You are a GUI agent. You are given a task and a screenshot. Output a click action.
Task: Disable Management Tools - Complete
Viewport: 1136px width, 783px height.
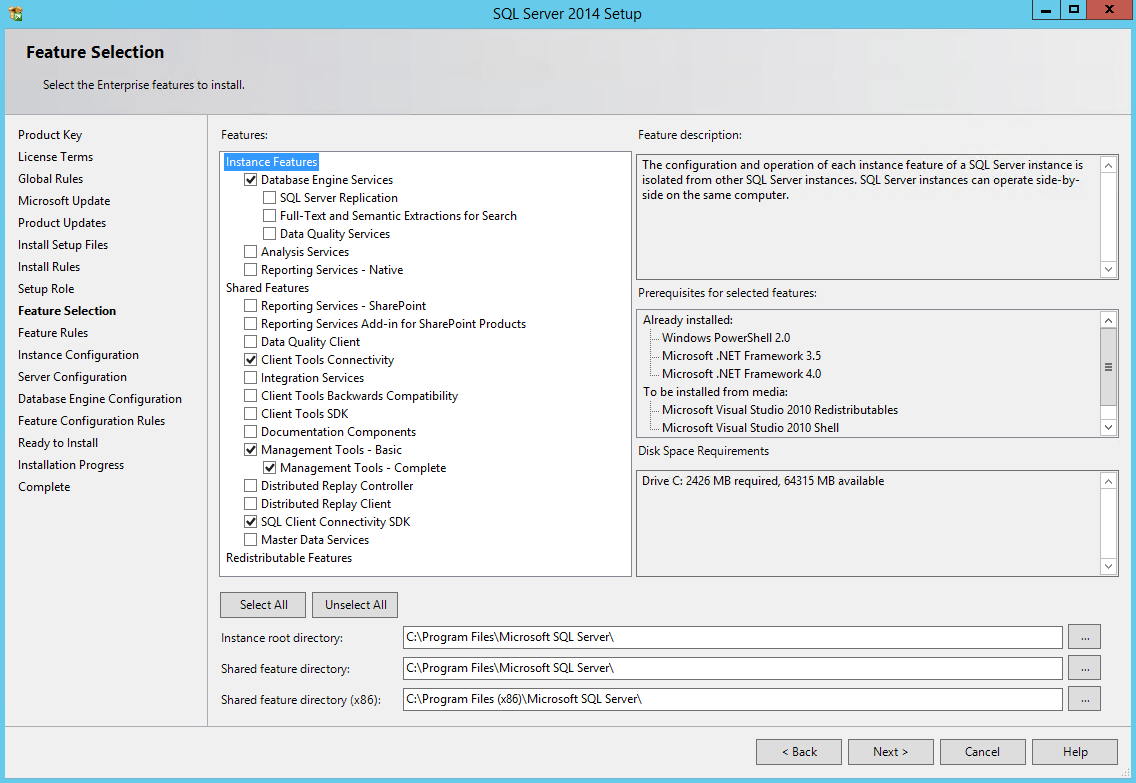click(269, 467)
